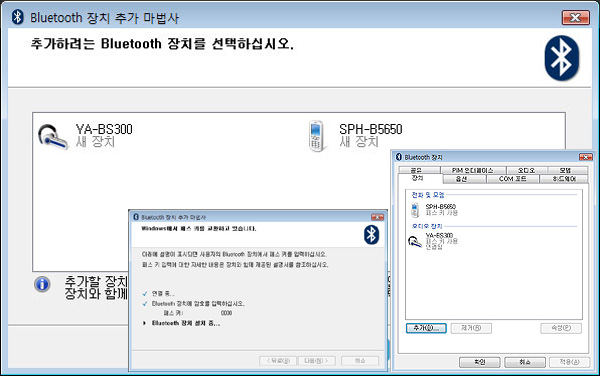Screen dimensions: 600x376
Task: Open the PIM 인터페이스 tab
Action: click(473, 170)
